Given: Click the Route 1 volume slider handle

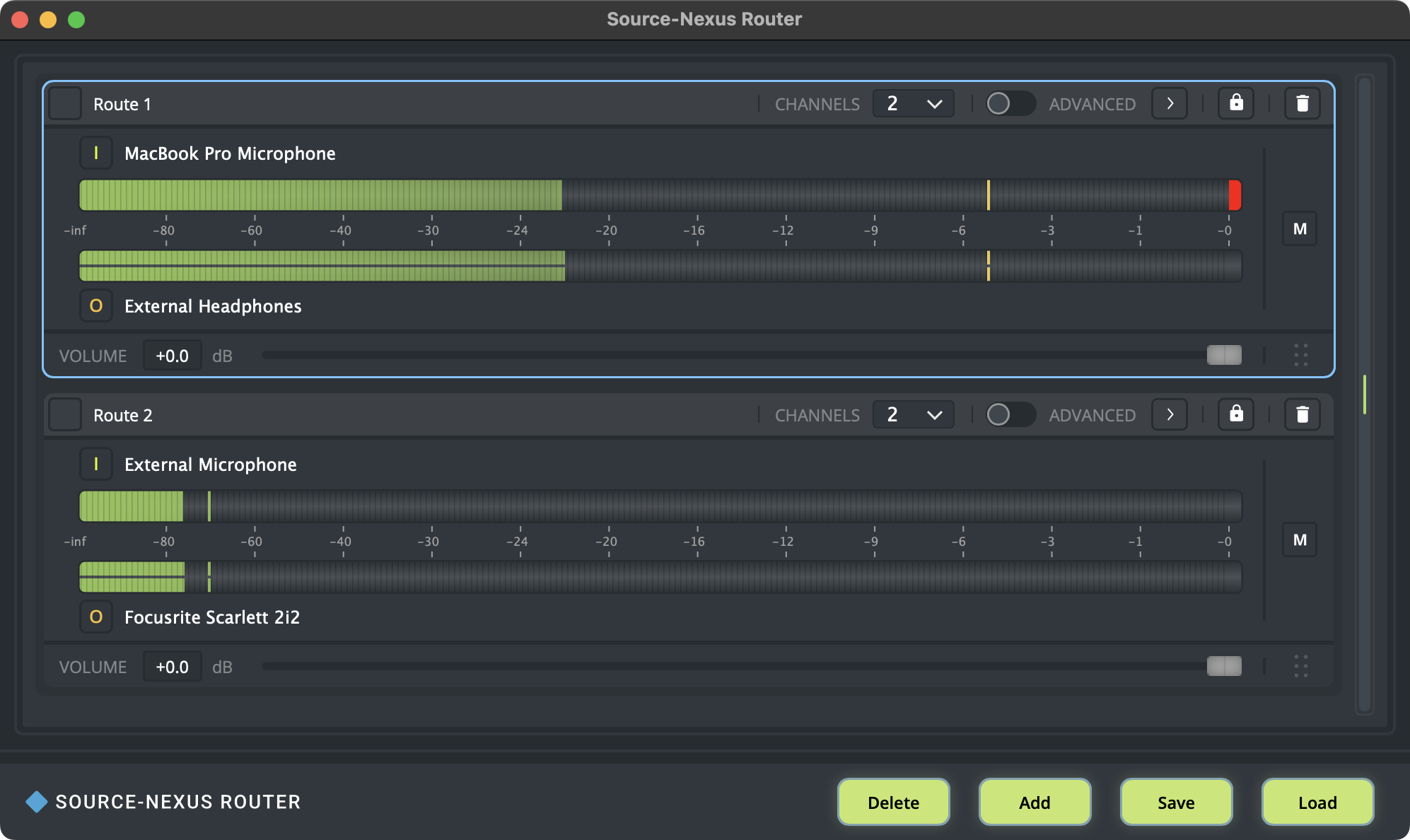Looking at the screenshot, I should click(1224, 355).
